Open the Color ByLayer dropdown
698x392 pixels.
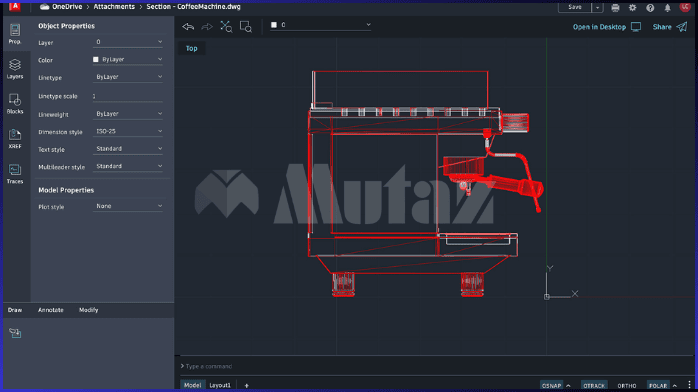click(128, 59)
